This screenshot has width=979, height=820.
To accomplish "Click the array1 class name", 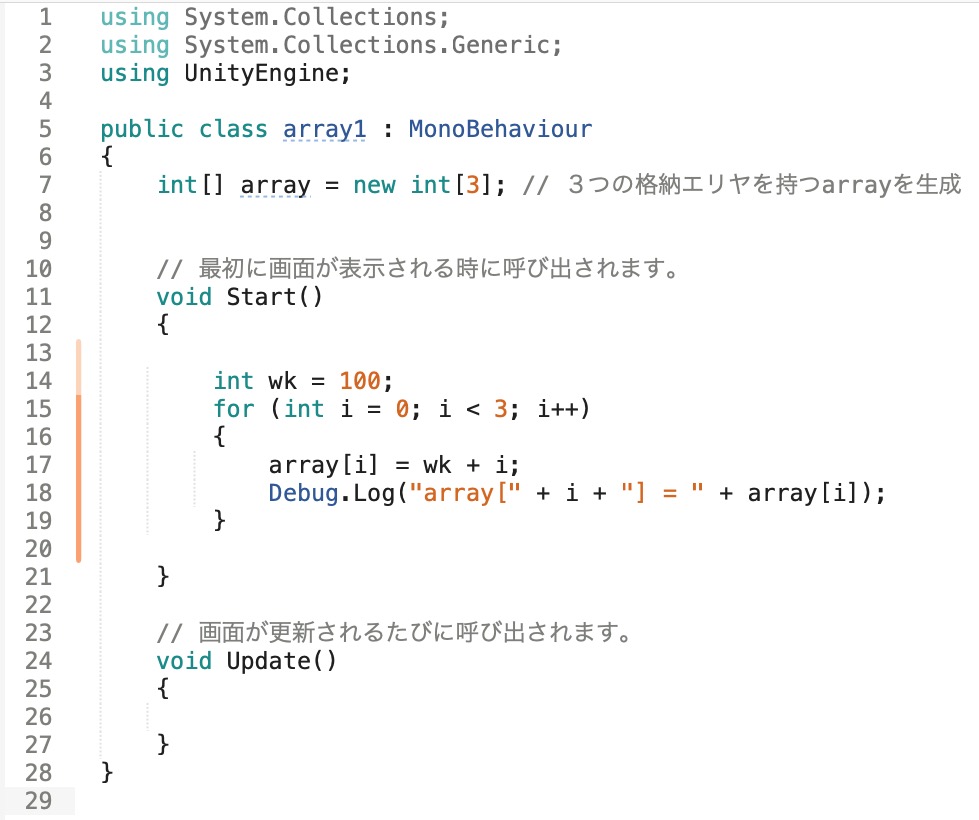I will click(x=325, y=129).
